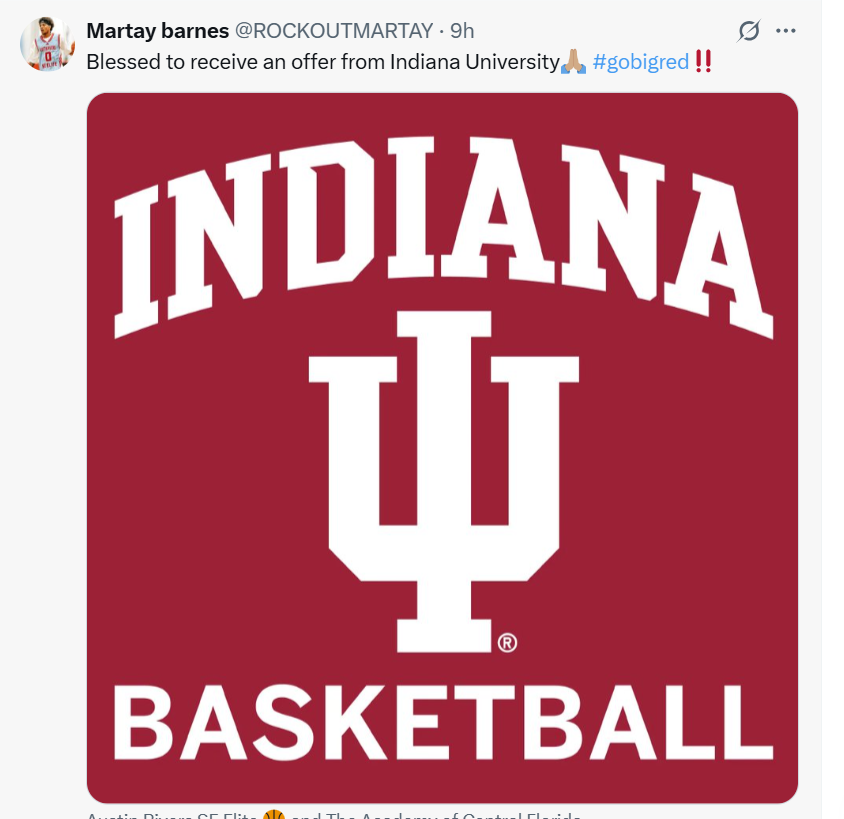The height and width of the screenshot is (819, 844).
Task: Click the word 'Blessed' in the tweet
Action: click(x=120, y=62)
